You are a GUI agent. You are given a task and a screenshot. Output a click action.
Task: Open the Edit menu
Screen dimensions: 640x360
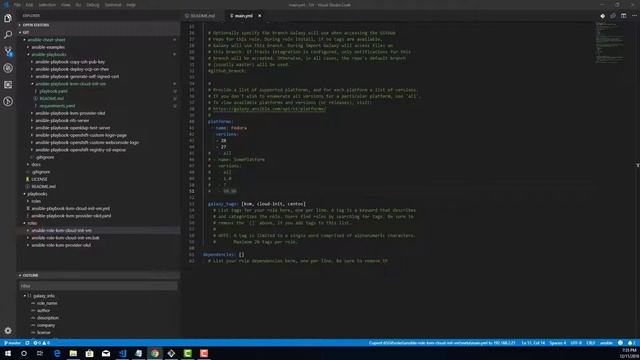click(x=29, y=5)
